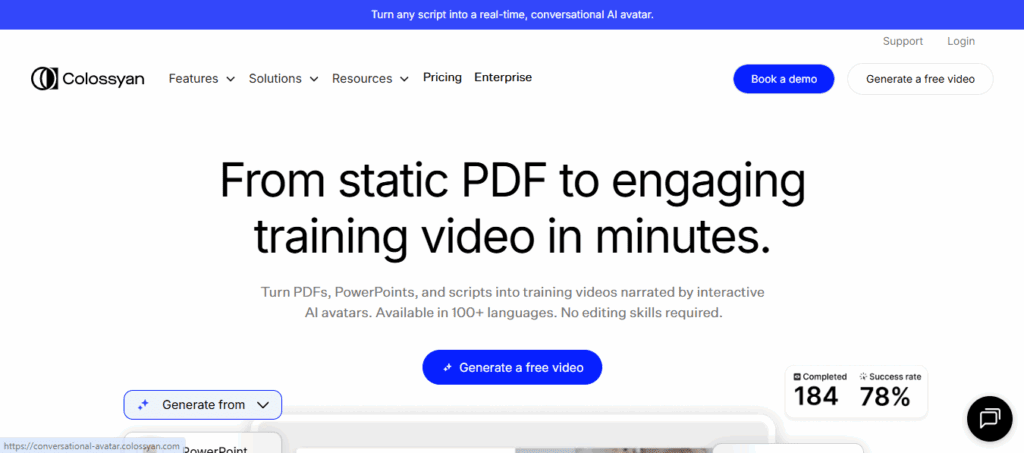Viewport: 1024px width, 453px height.
Task: Open the Pricing page
Action: tap(442, 78)
